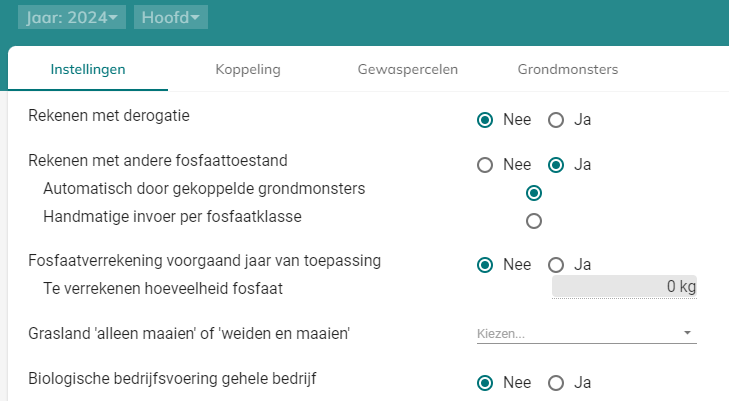
Task: Click the Jaar dropdown caret icon
Action: coord(114,18)
